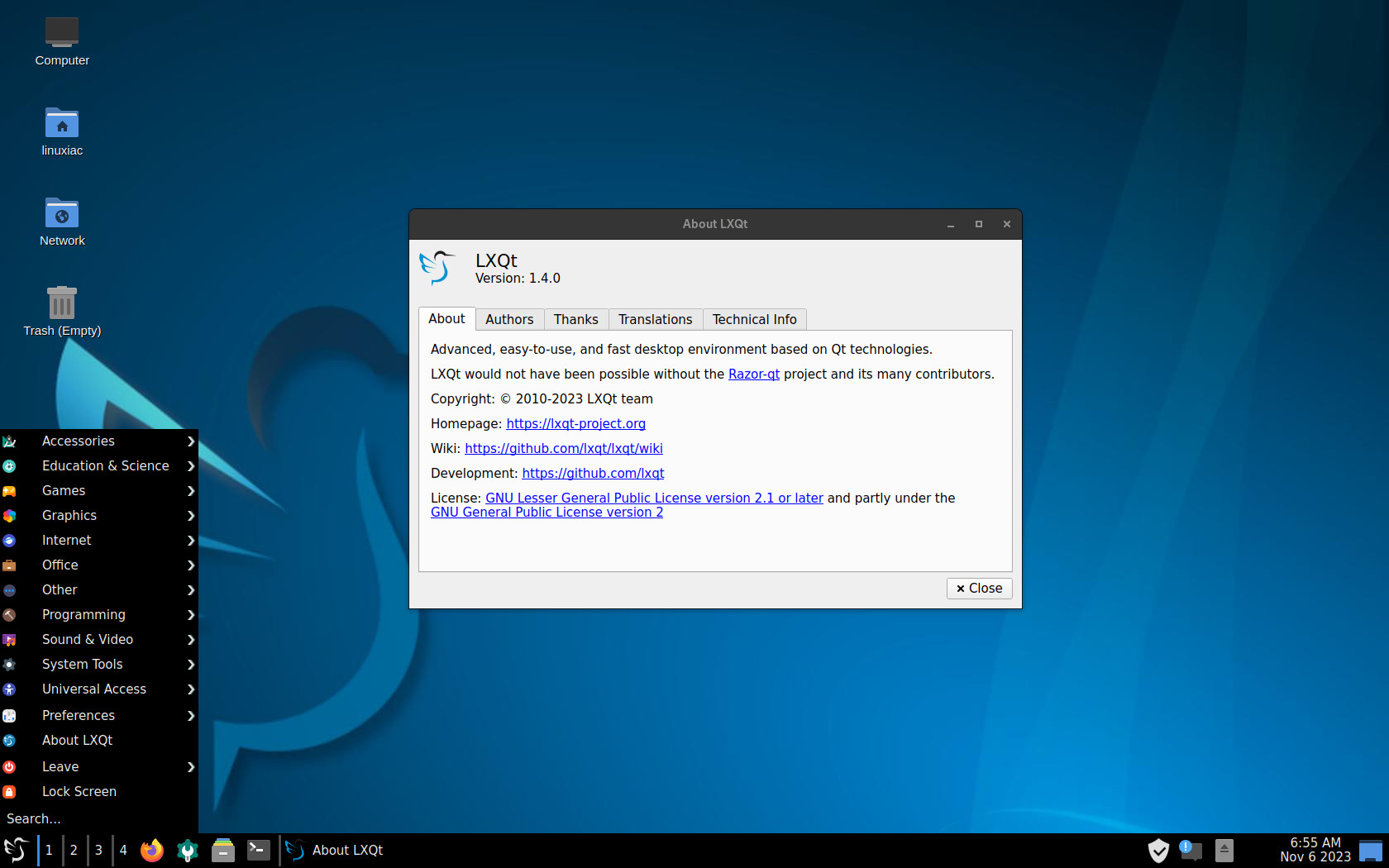Expand the Preferences submenu arrow
This screenshot has width=1389, height=868.
click(x=191, y=716)
